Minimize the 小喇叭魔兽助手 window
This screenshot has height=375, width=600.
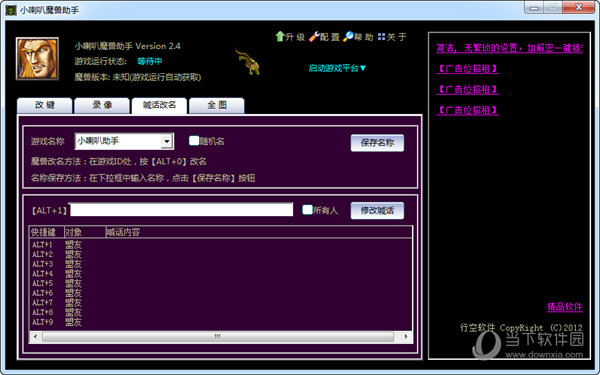pyautogui.click(x=534, y=8)
